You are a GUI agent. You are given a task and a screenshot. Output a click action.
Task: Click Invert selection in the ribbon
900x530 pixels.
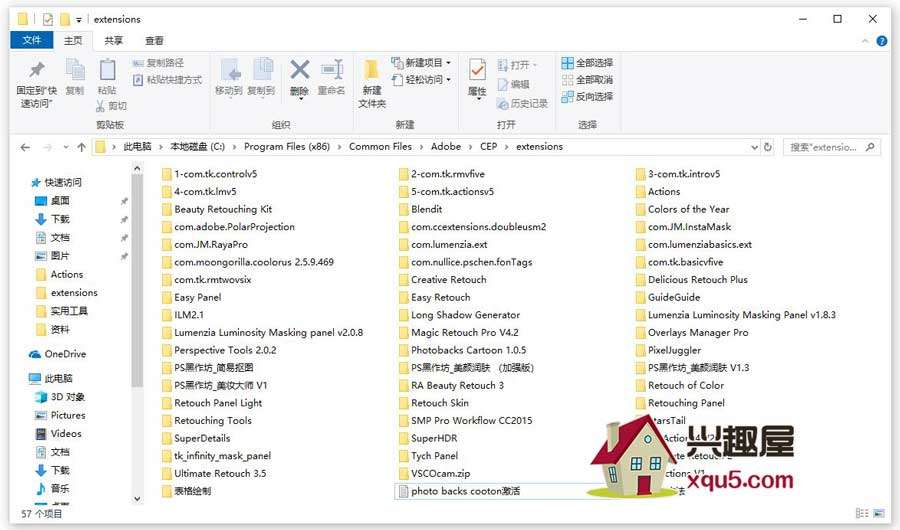(587, 96)
